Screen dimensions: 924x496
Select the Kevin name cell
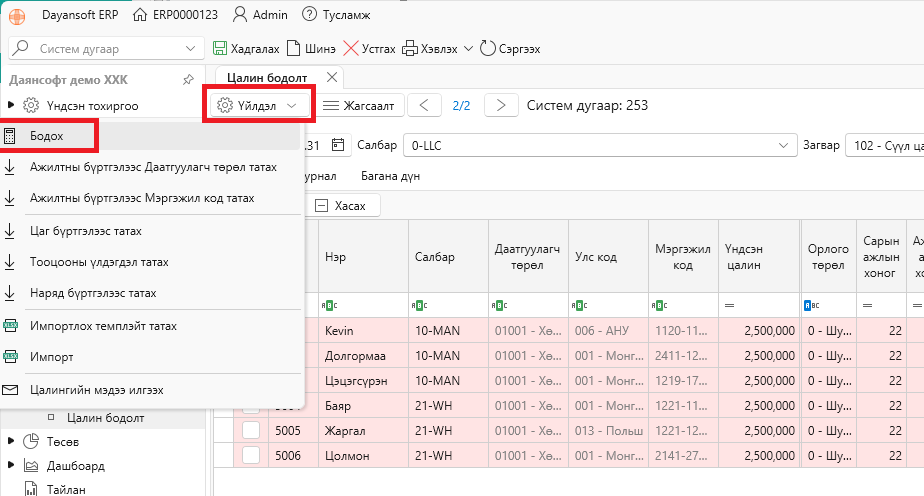pyautogui.click(x=363, y=330)
